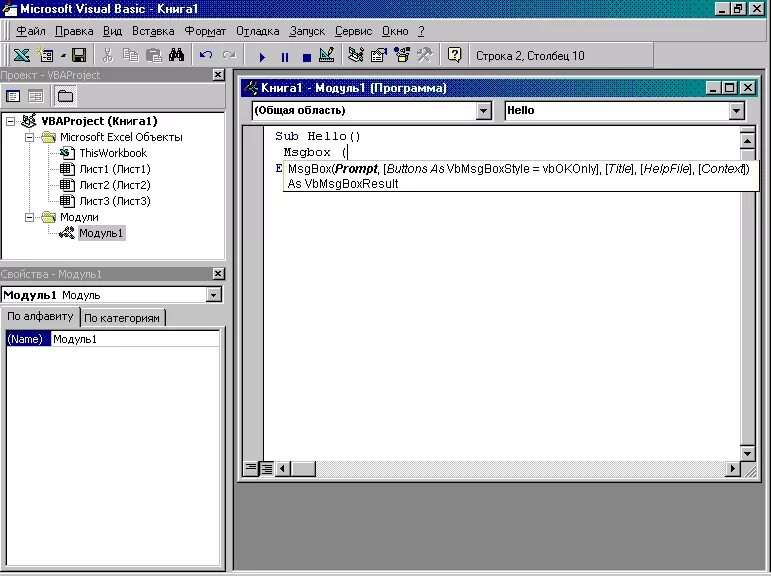This screenshot has height=576, width=771.
Task: Select the (Name) property row label
Action: pyautogui.click(x=28, y=339)
